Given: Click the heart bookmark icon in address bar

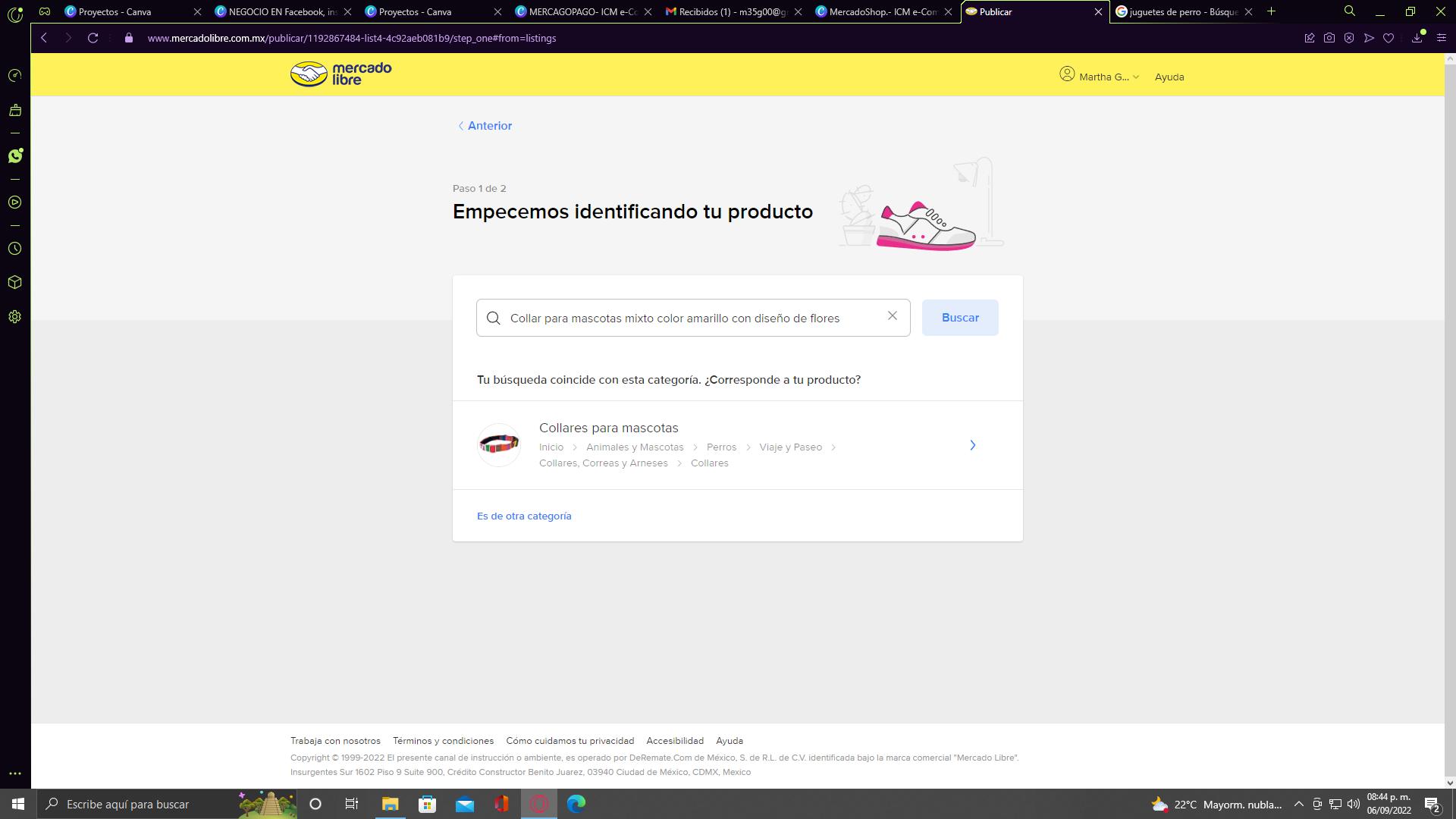Looking at the screenshot, I should coord(1389,38).
